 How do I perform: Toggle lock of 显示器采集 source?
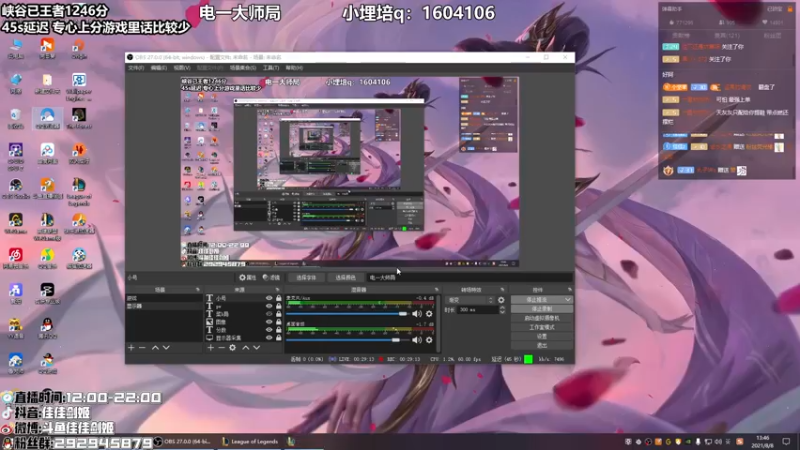point(279,338)
